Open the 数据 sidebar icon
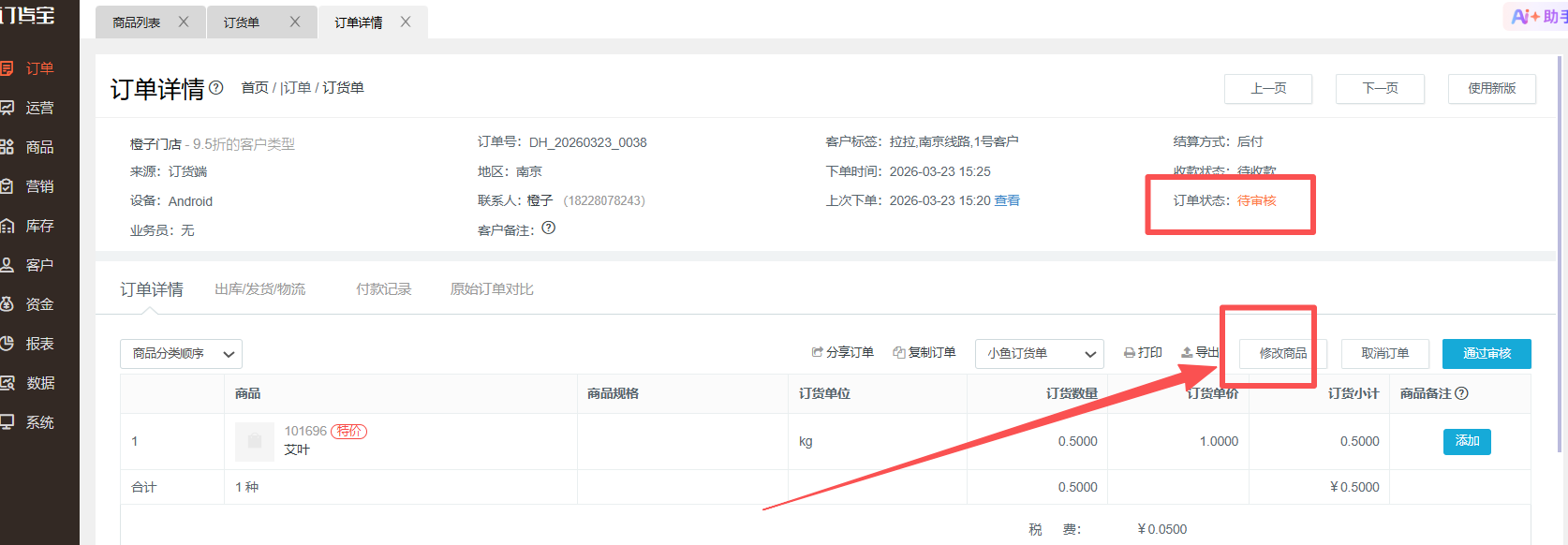Screen dimensions: 1568x545 point(7,383)
